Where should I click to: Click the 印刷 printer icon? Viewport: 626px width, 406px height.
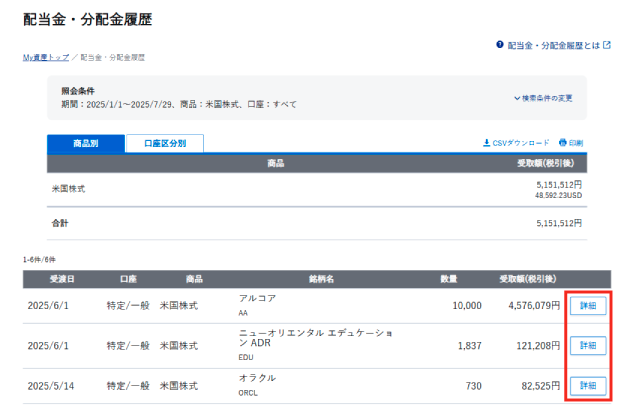pyautogui.click(x=563, y=143)
